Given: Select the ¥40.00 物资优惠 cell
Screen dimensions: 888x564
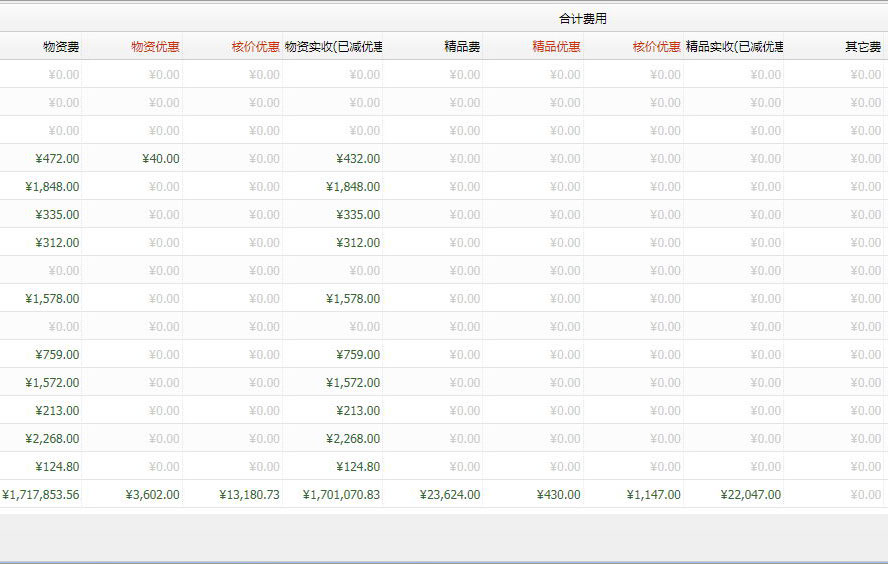Looking at the screenshot, I should (160, 159).
